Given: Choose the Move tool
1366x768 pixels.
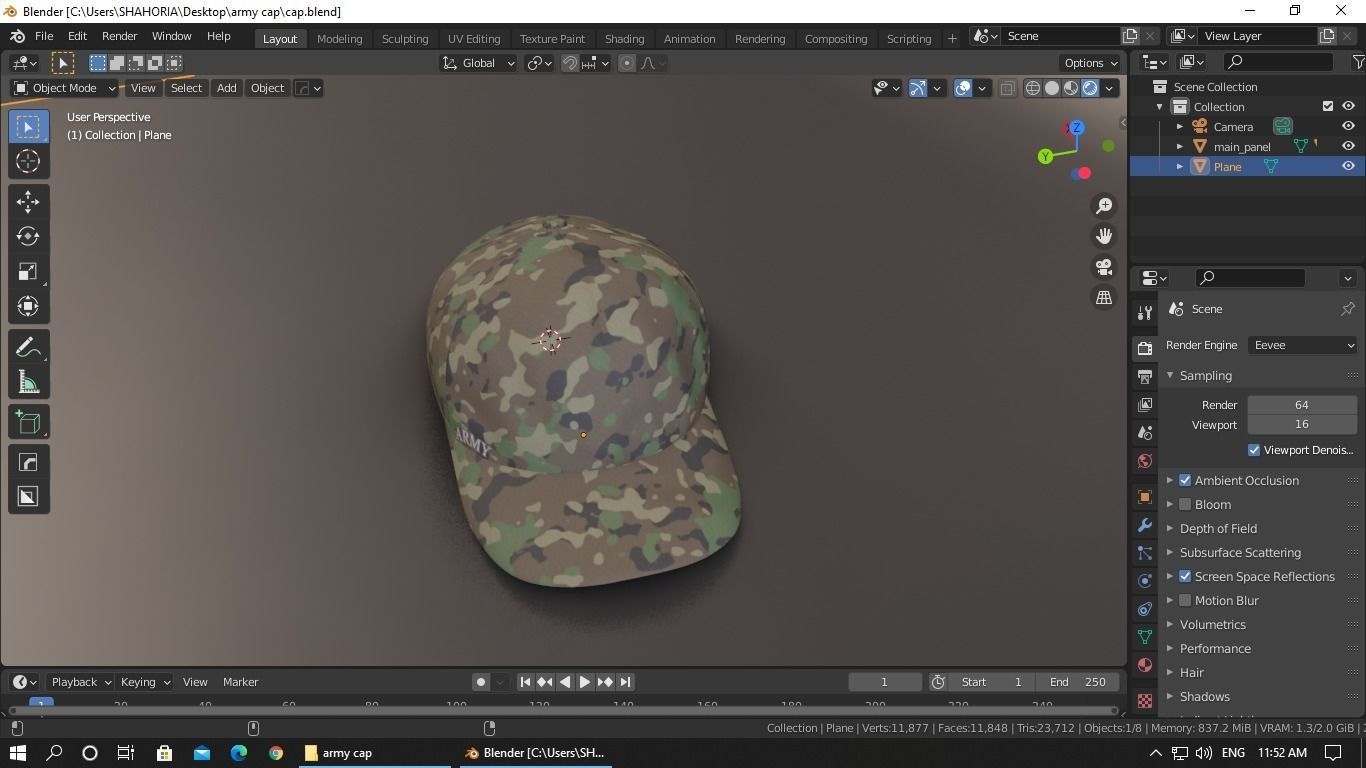Looking at the screenshot, I should (28, 202).
